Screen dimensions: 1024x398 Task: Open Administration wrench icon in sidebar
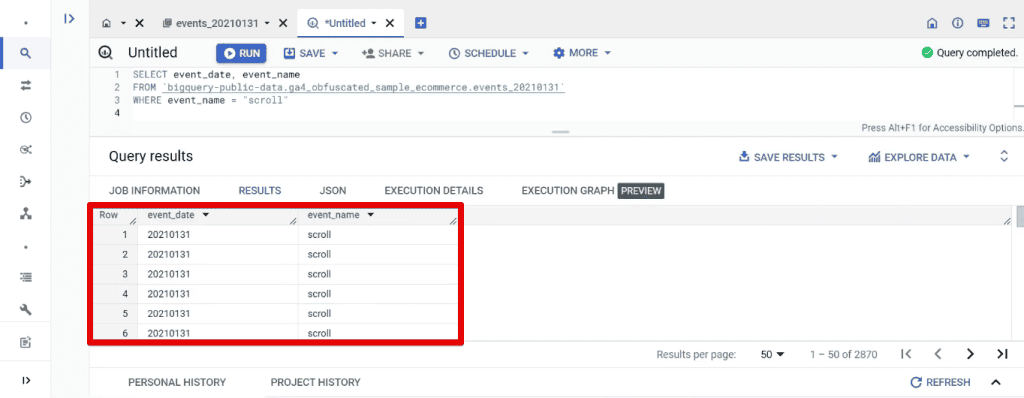coord(25,310)
